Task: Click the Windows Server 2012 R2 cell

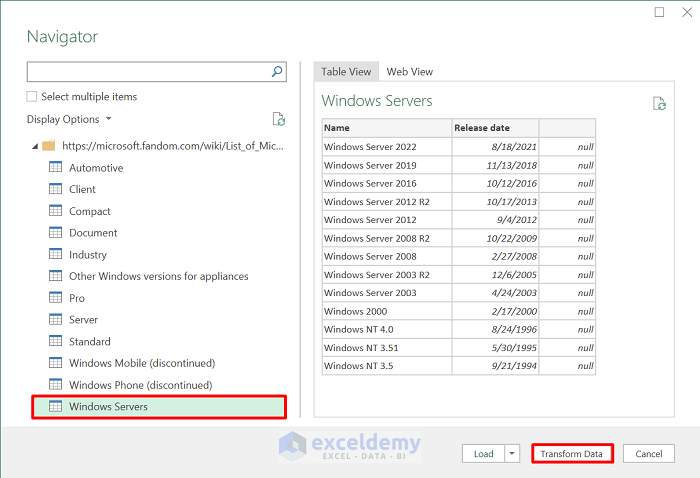Action: [x=387, y=202]
